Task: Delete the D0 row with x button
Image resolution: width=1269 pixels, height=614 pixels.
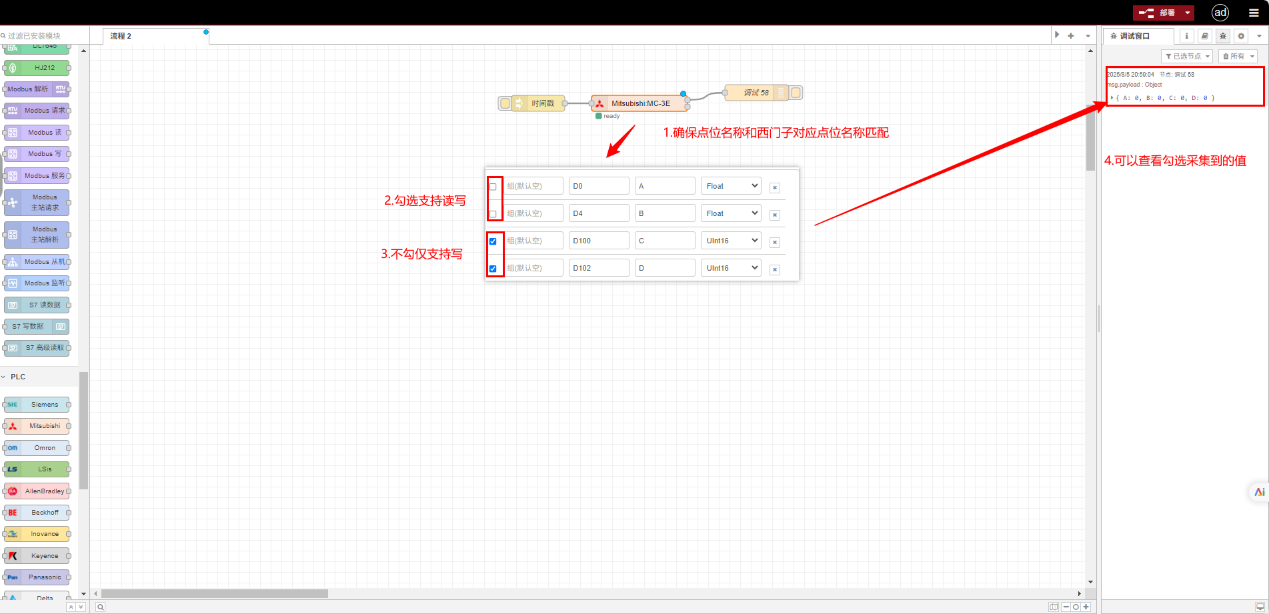Action: pos(775,187)
